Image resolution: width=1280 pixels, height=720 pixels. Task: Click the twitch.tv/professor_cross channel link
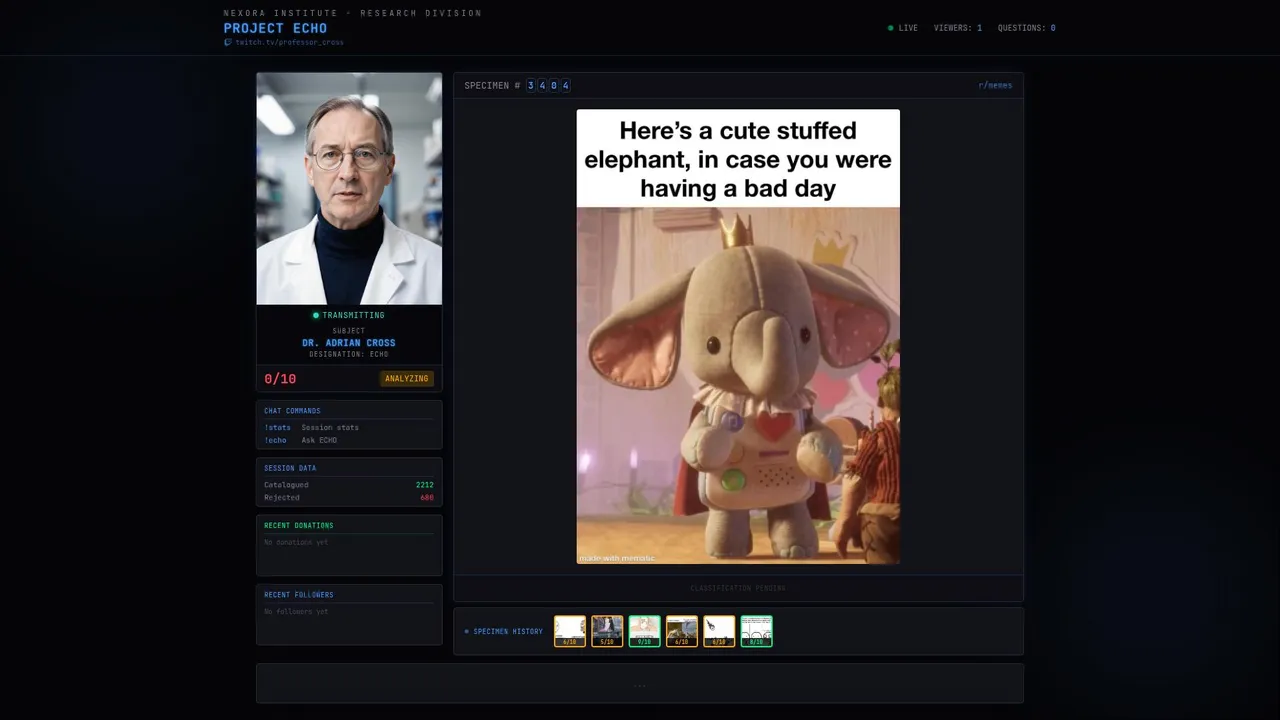click(289, 42)
